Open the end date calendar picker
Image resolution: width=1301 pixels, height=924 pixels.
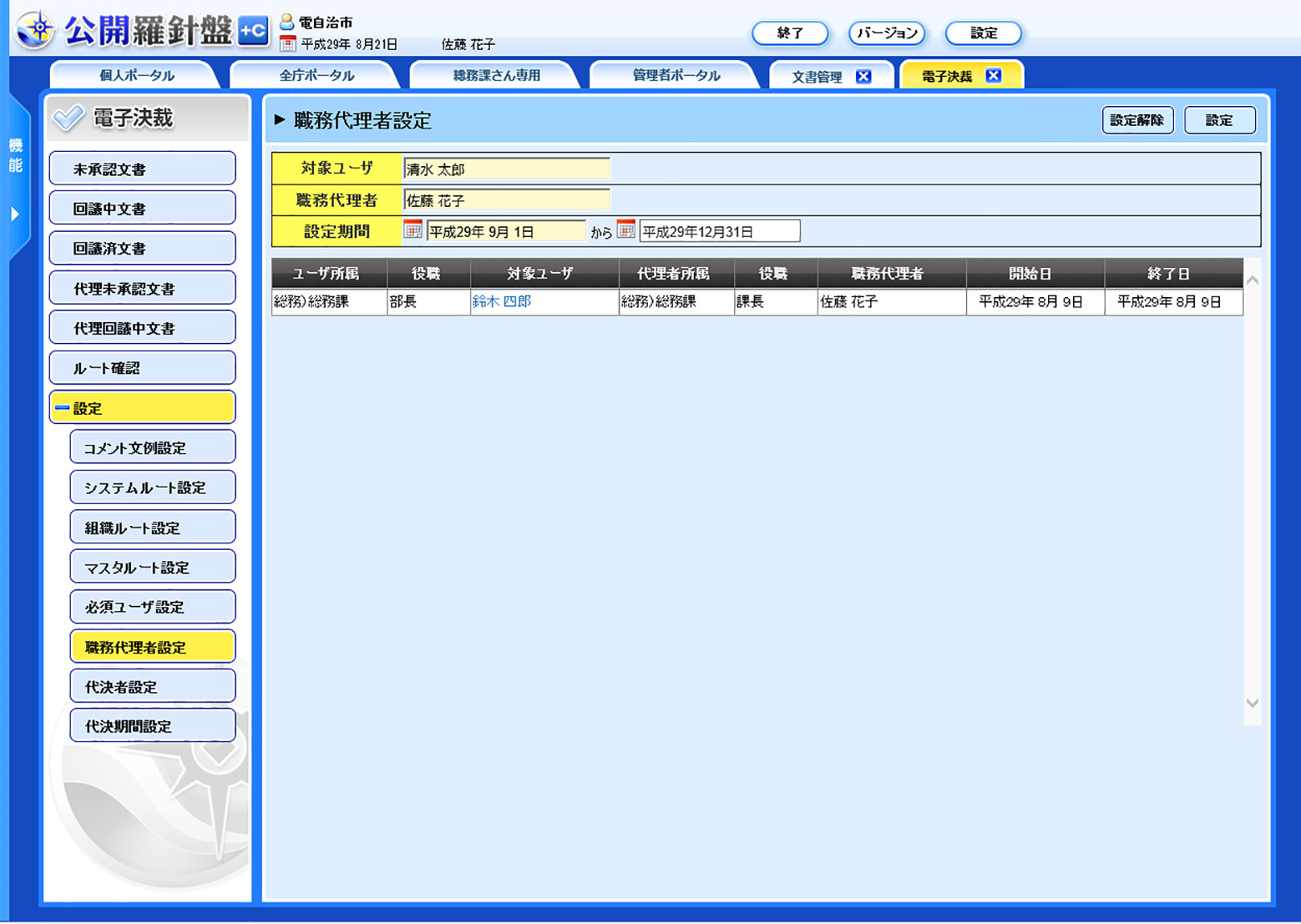click(626, 230)
